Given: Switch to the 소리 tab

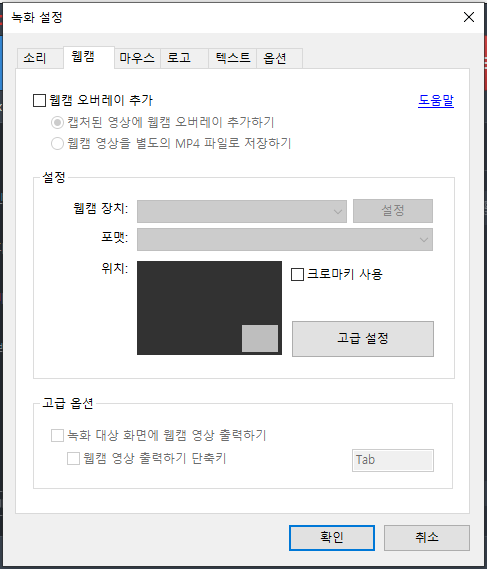Looking at the screenshot, I should (40, 58).
